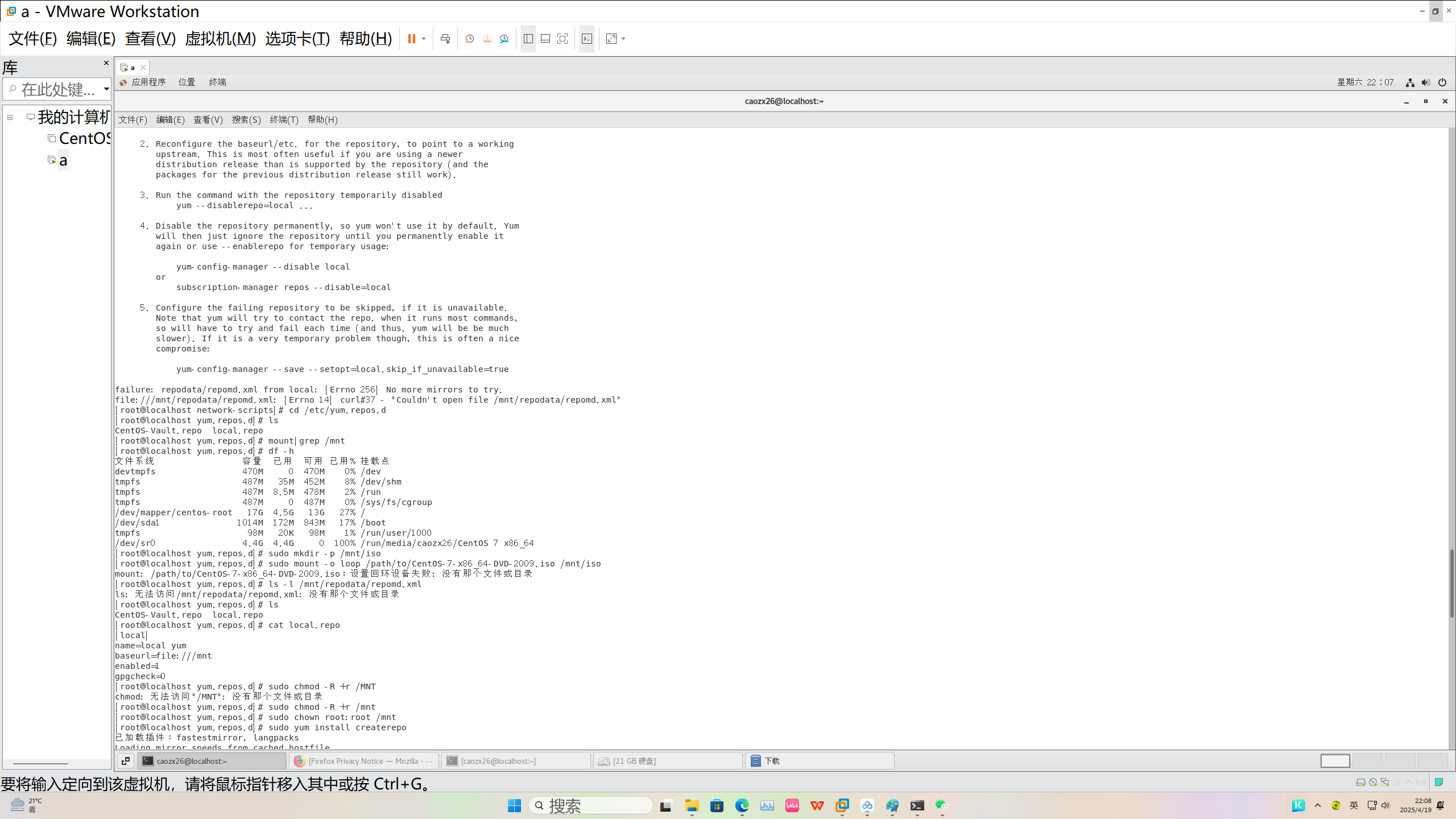Toggle the console view button
Viewport: 1456px width, 819px height.
[587, 39]
